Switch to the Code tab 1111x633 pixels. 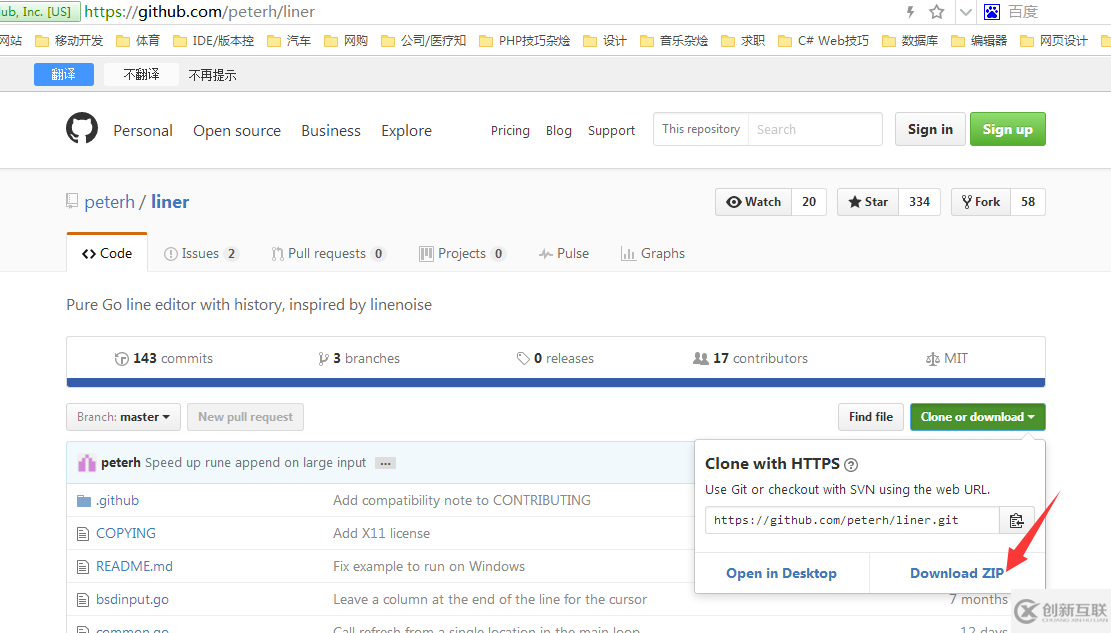click(107, 254)
